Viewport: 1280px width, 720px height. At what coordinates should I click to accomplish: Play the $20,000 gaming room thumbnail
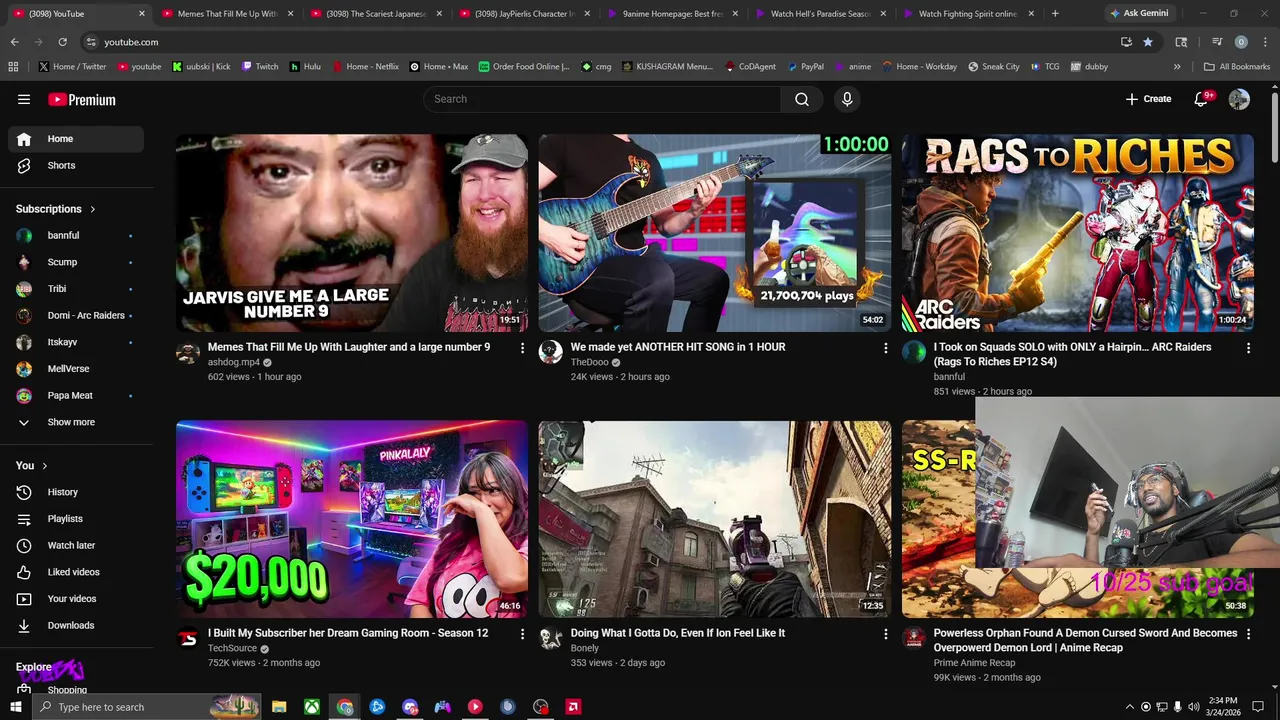coord(352,519)
